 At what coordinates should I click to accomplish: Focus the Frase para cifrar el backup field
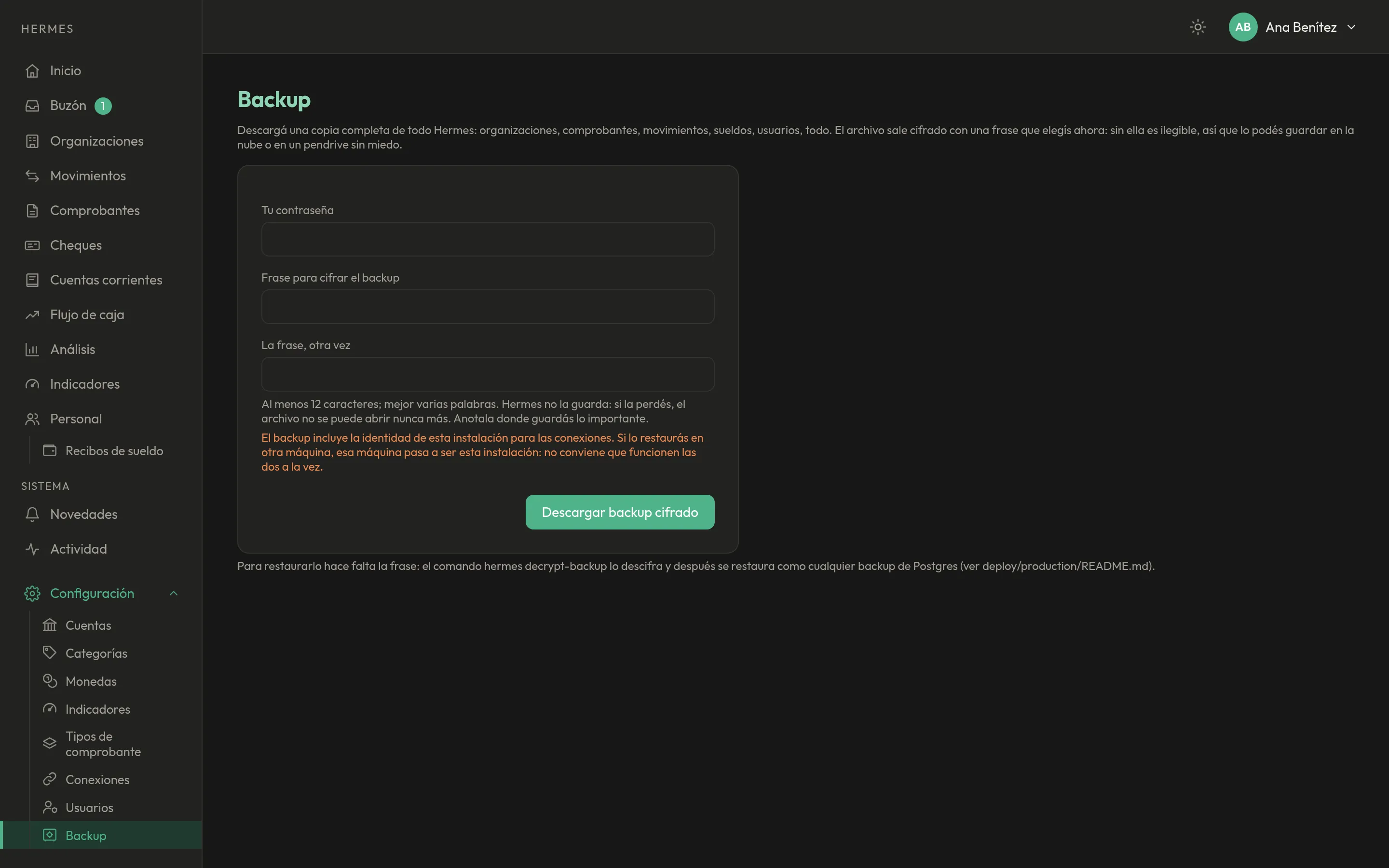pos(488,307)
